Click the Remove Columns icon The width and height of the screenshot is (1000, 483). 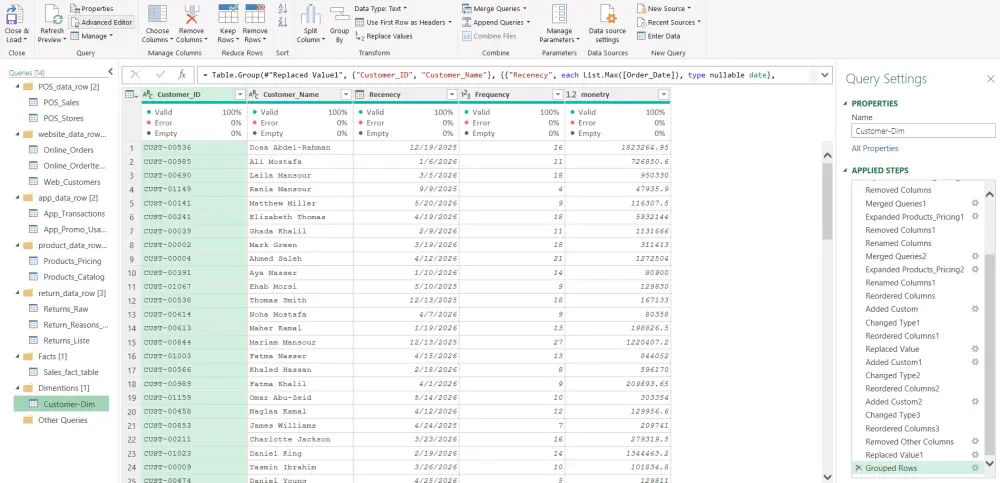[191, 14]
